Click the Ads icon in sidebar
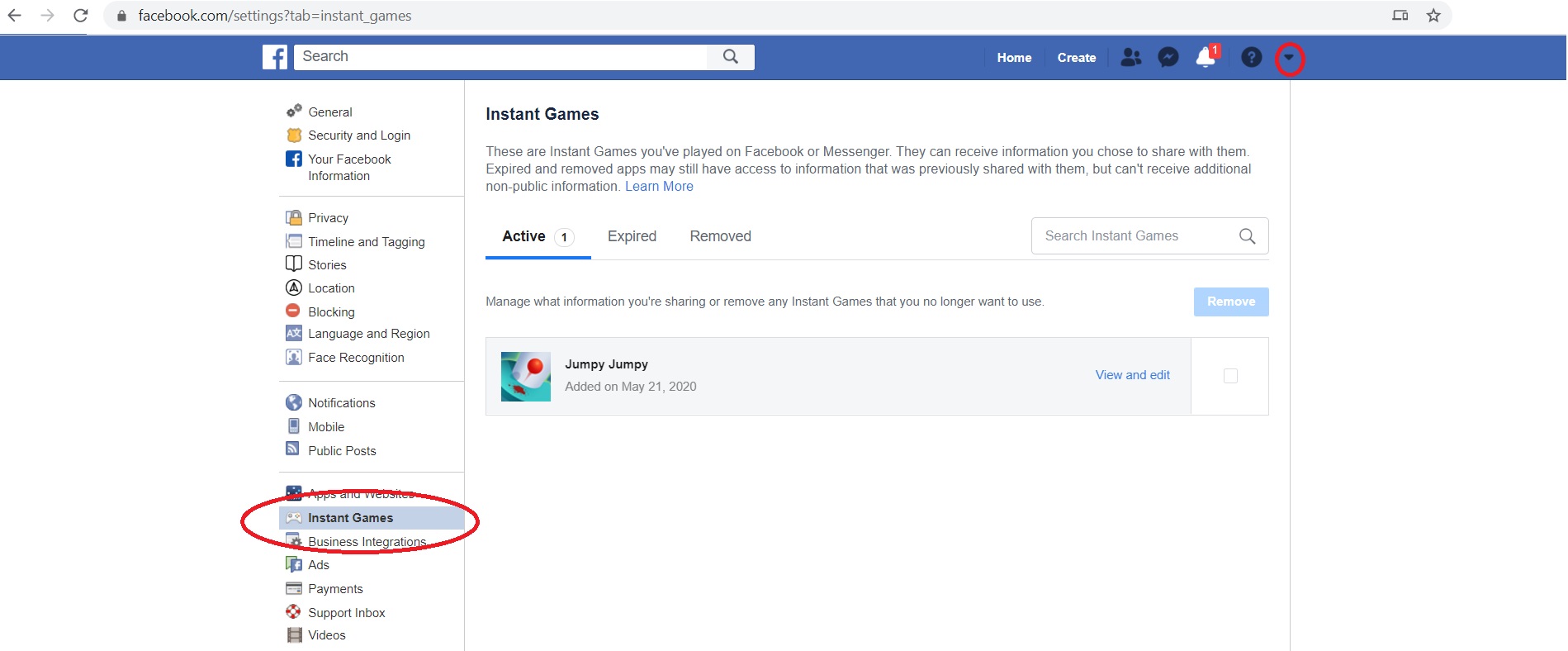Image resolution: width=1568 pixels, height=651 pixels. (x=294, y=564)
